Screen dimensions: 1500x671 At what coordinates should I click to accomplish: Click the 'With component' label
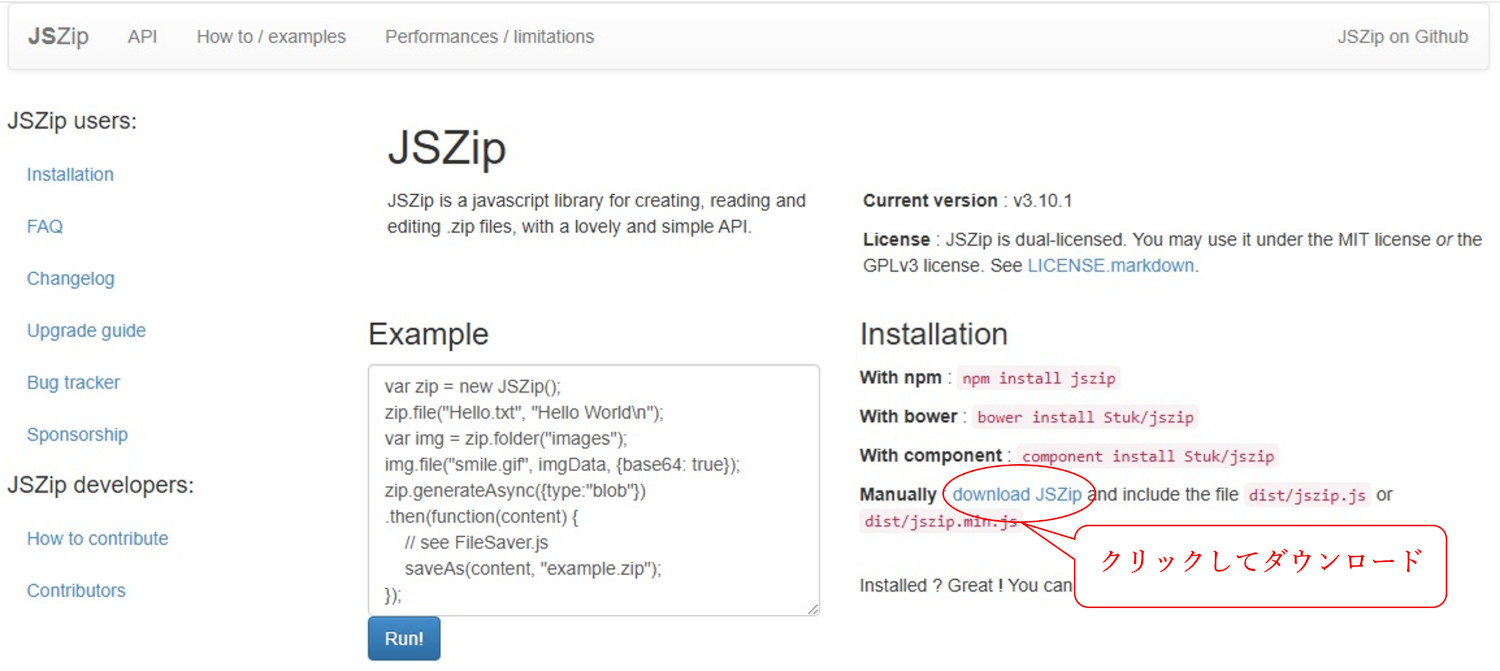pyautogui.click(x=931, y=456)
